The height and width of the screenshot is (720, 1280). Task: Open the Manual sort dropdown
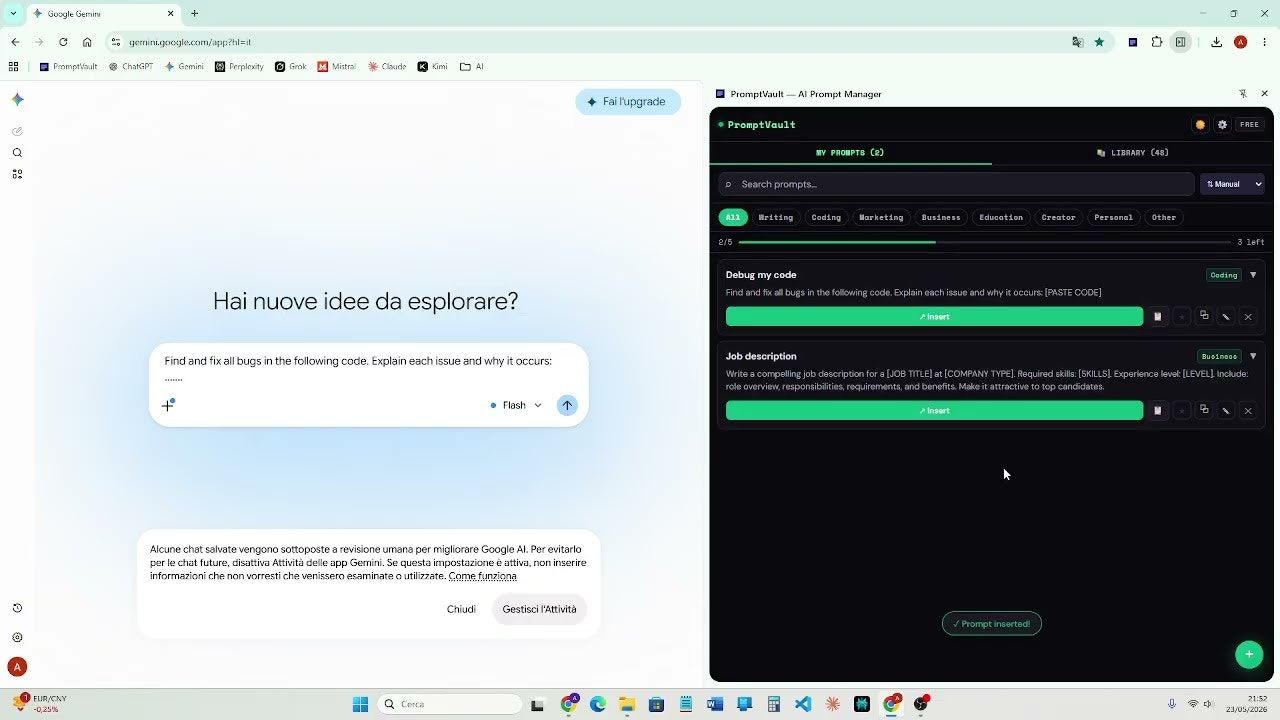pyautogui.click(x=1232, y=184)
